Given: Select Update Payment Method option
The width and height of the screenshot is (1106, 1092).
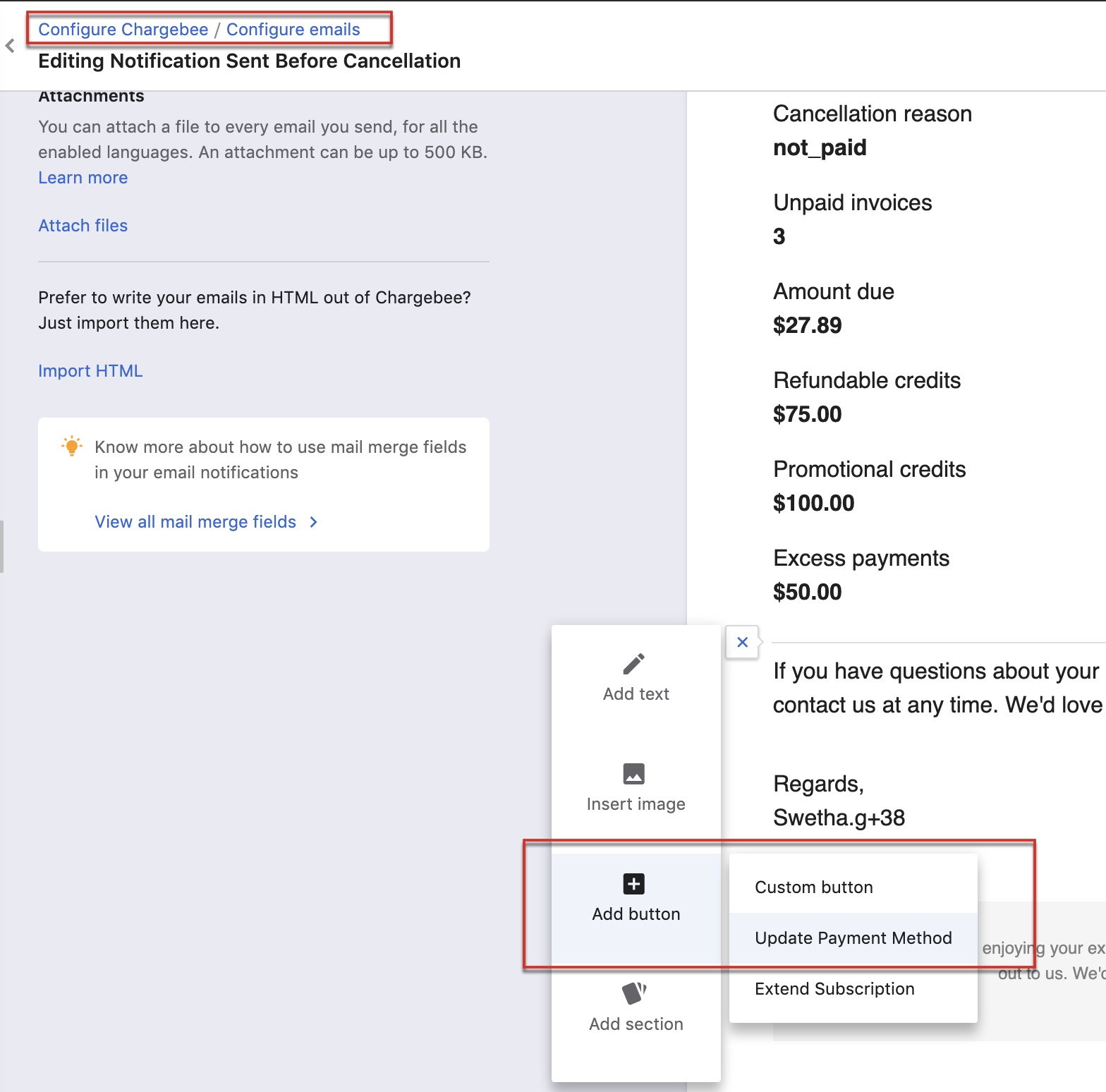Looking at the screenshot, I should click(x=853, y=938).
